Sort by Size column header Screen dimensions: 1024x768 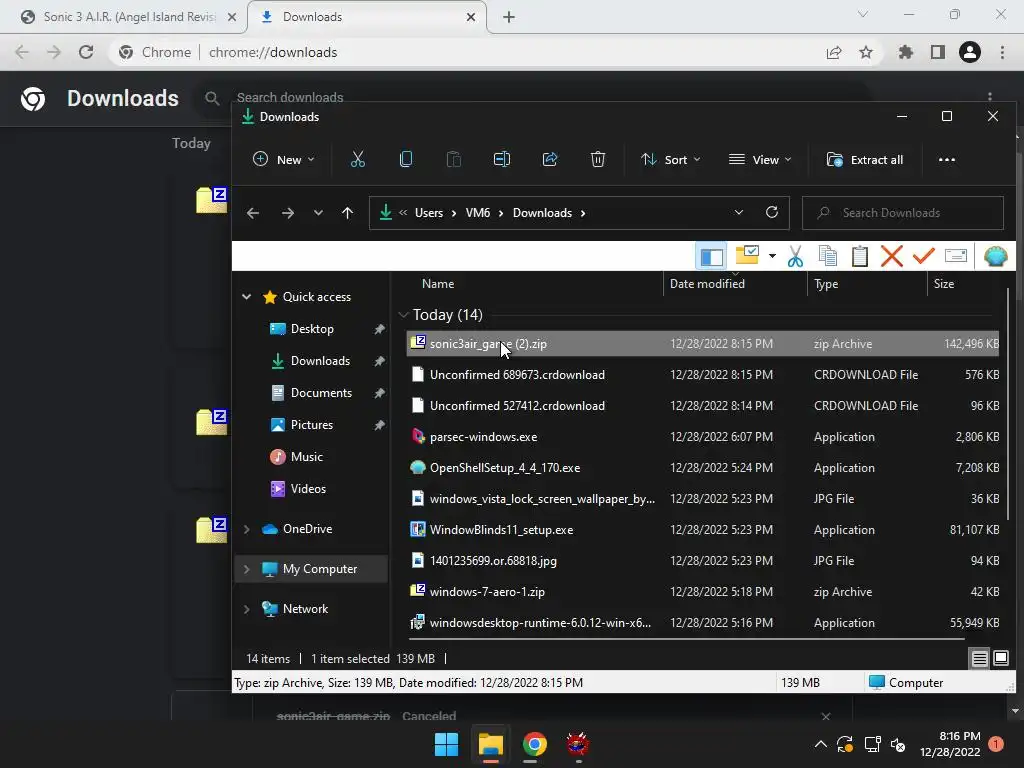943,283
